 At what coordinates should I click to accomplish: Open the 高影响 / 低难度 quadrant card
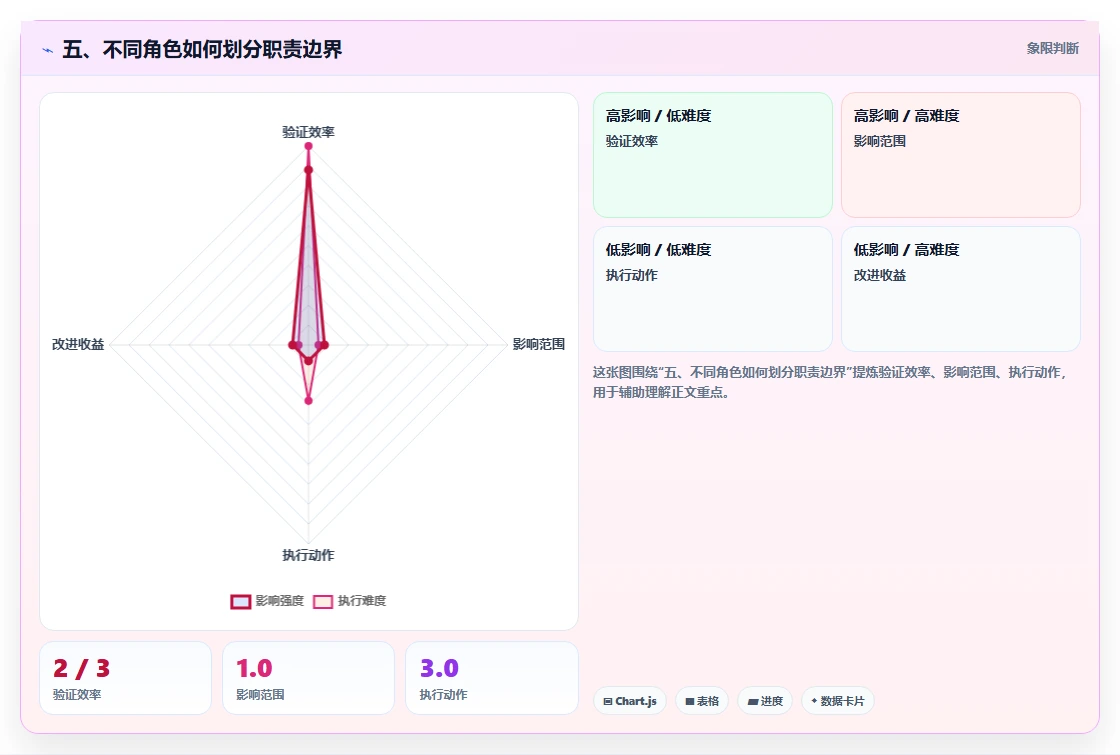(713, 155)
